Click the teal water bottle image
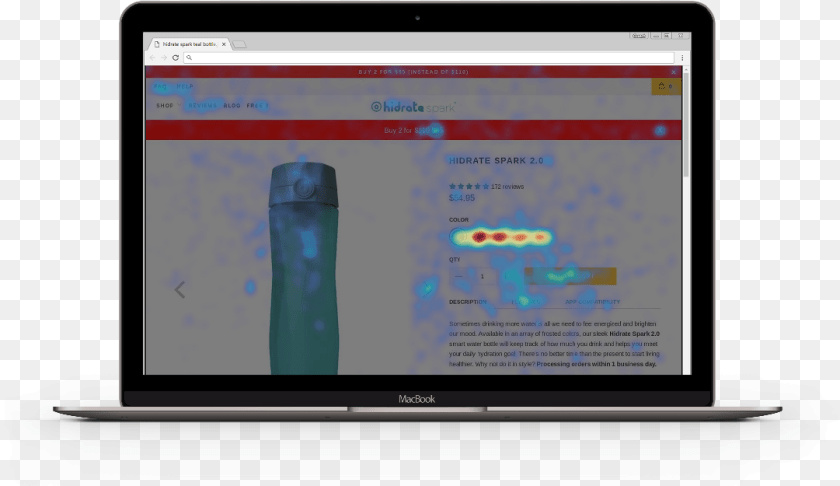Image resolution: width=840 pixels, height=486 pixels. pyautogui.click(x=304, y=268)
